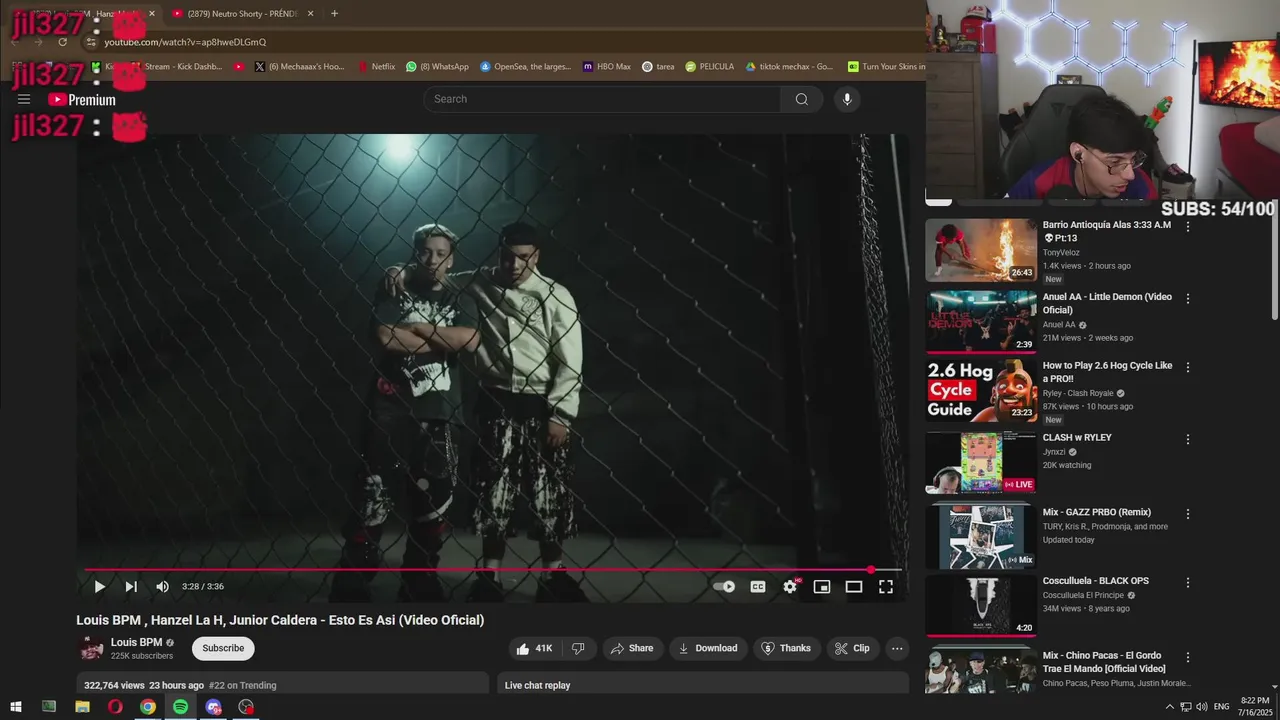Screen dimensions: 1280x720
Task: Click the Clip button
Action: point(852,648)
